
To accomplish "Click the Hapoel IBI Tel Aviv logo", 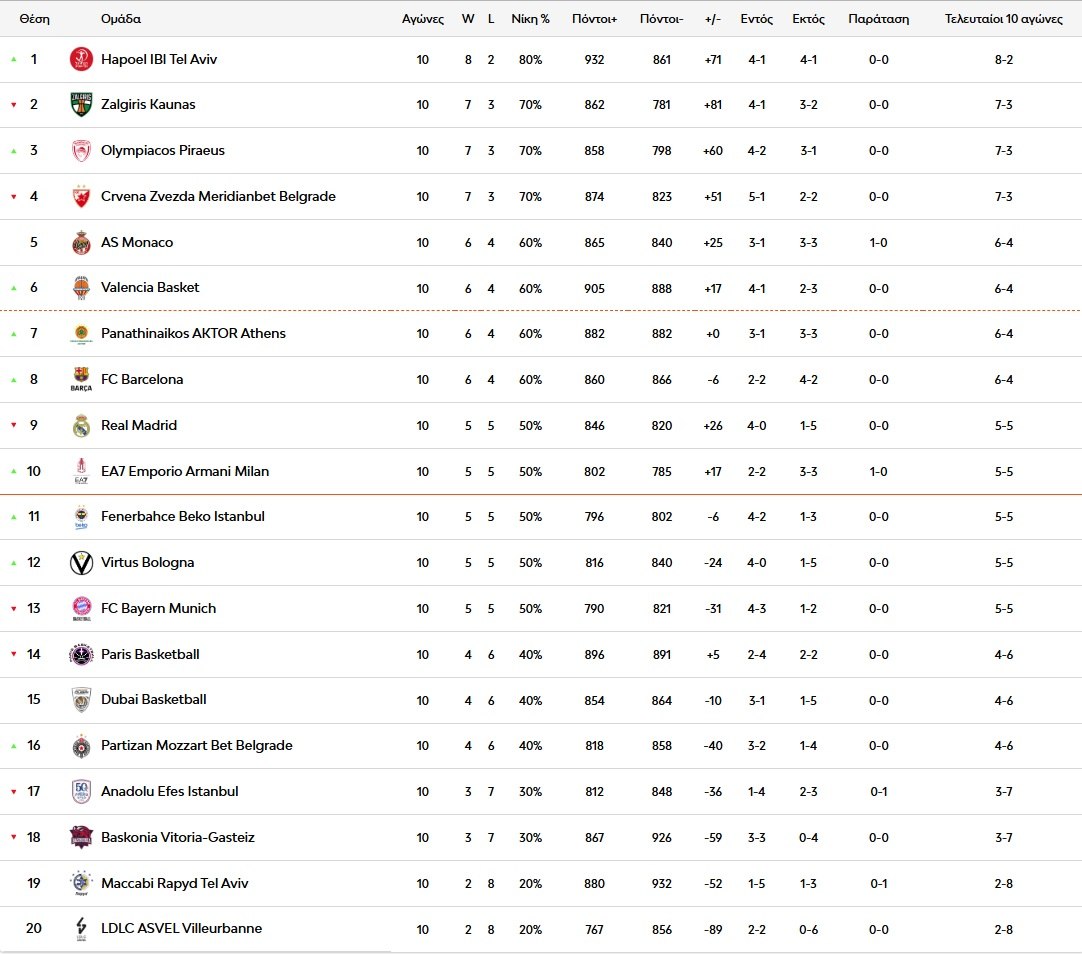I will pyautogui.click(x=81, y=60).
